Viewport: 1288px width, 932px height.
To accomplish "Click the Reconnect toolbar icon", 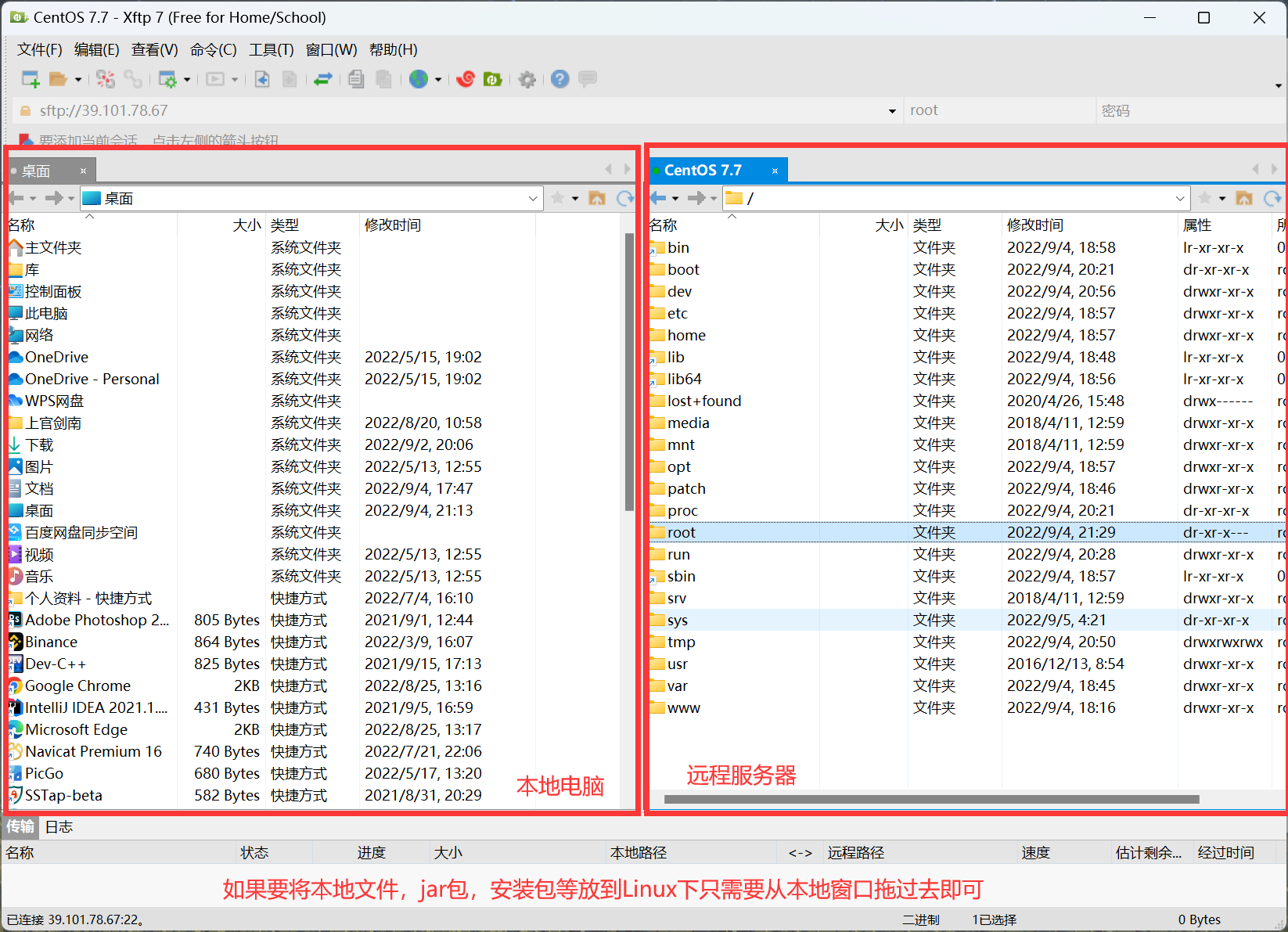I will tap(106, 79).
